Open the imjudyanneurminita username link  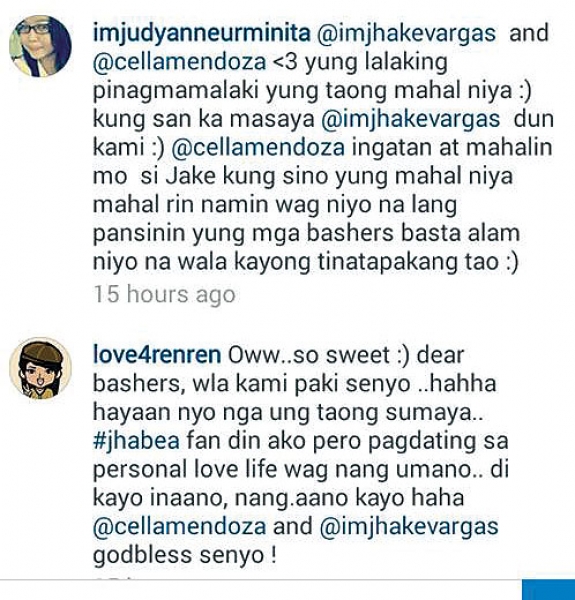coord(202,33)
